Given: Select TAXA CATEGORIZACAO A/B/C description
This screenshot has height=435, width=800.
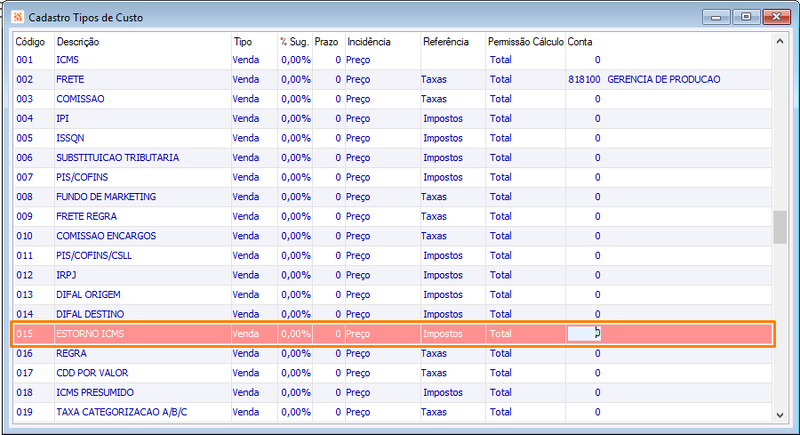Looking at the screenshot, I should click(x=121, y=412).
